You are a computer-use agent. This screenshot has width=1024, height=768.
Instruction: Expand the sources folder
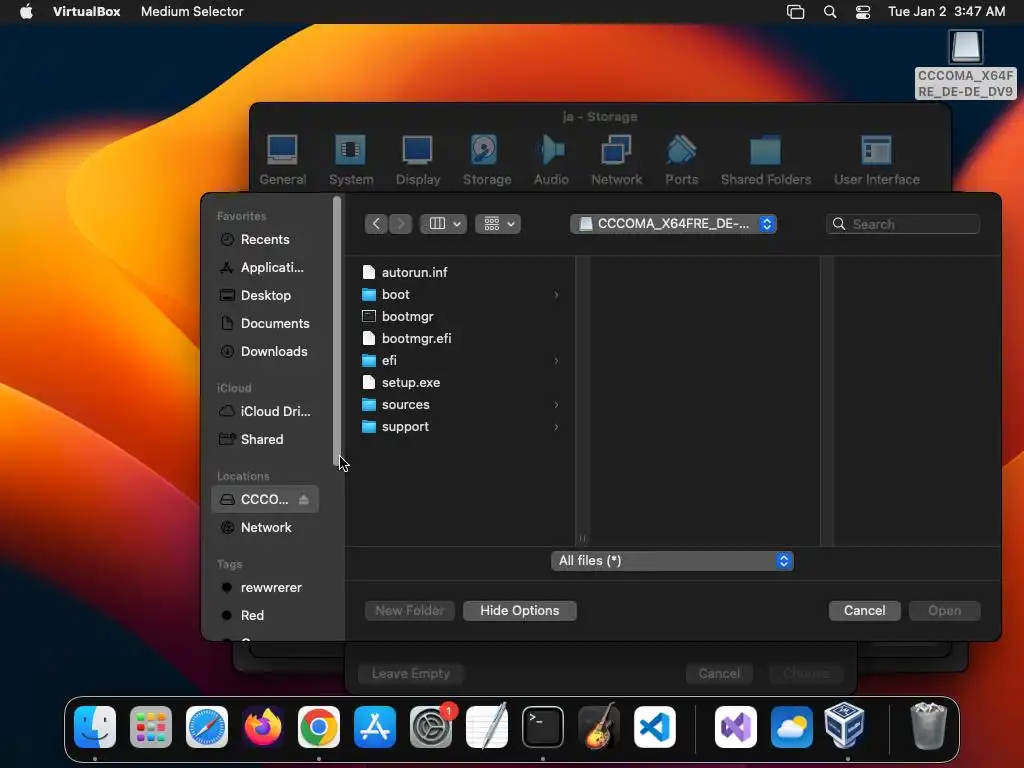556,405
